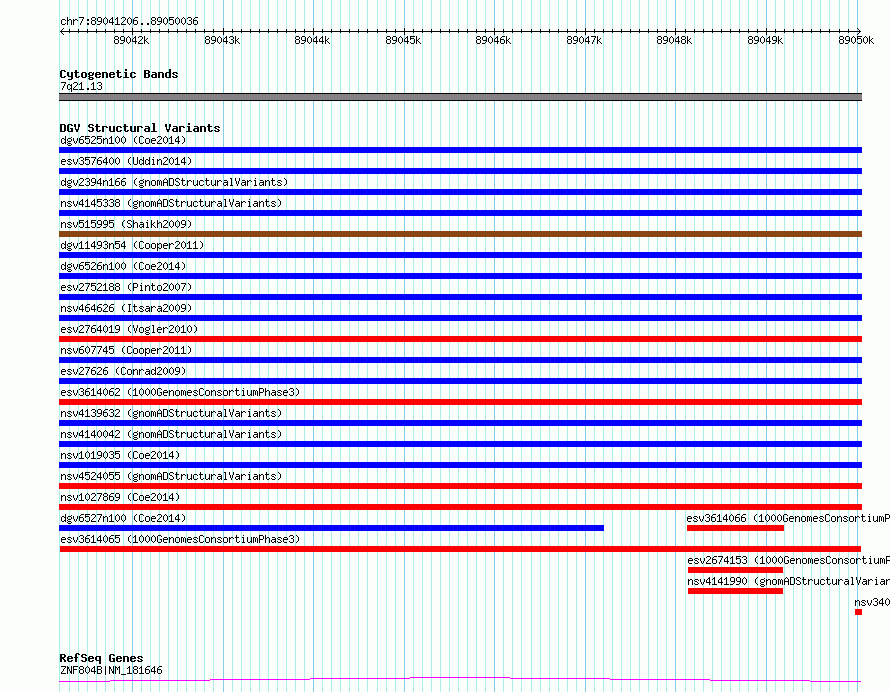The height and width of the screenshot is (692, 890).
Task: Click the 89042k ruler tick label
Action: pos(131,40)
